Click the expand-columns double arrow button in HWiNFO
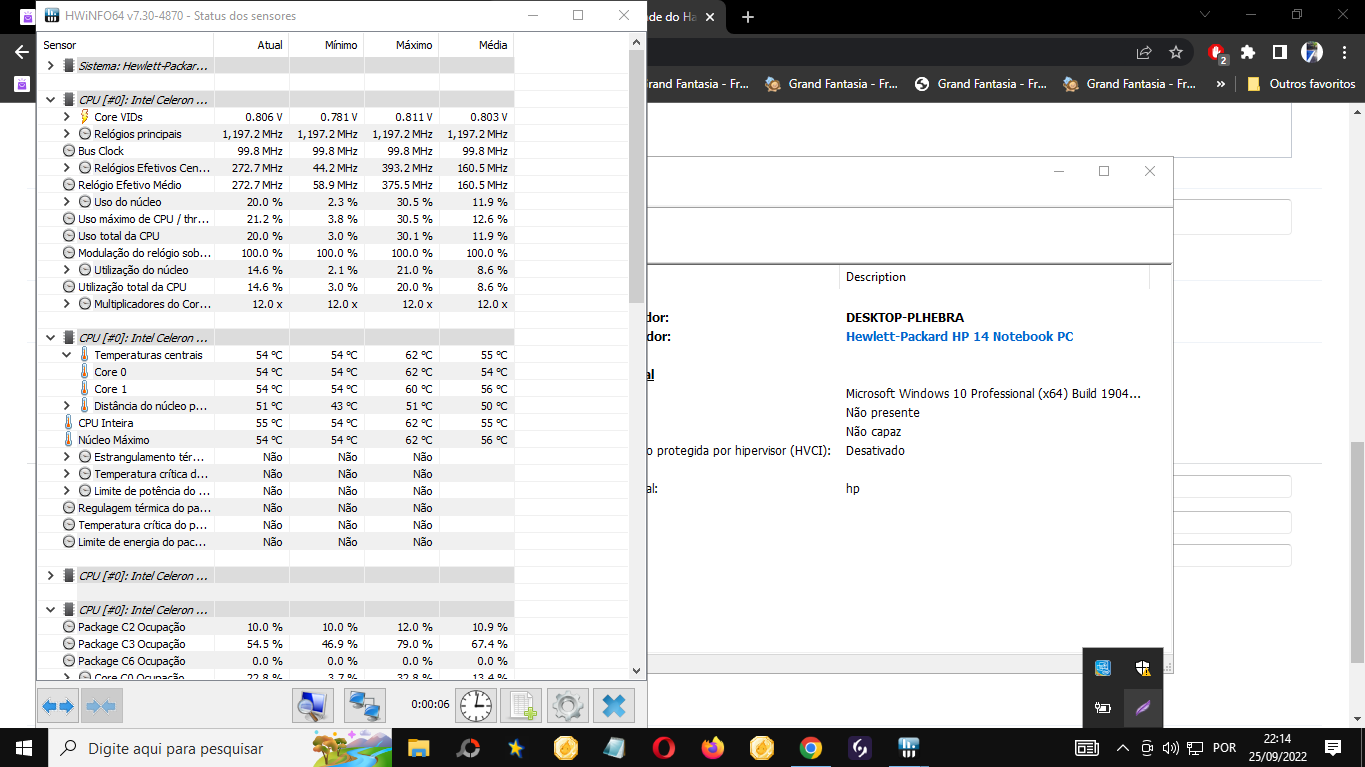The width and height of the screenshot is (1365, 767). click(58, 706)
